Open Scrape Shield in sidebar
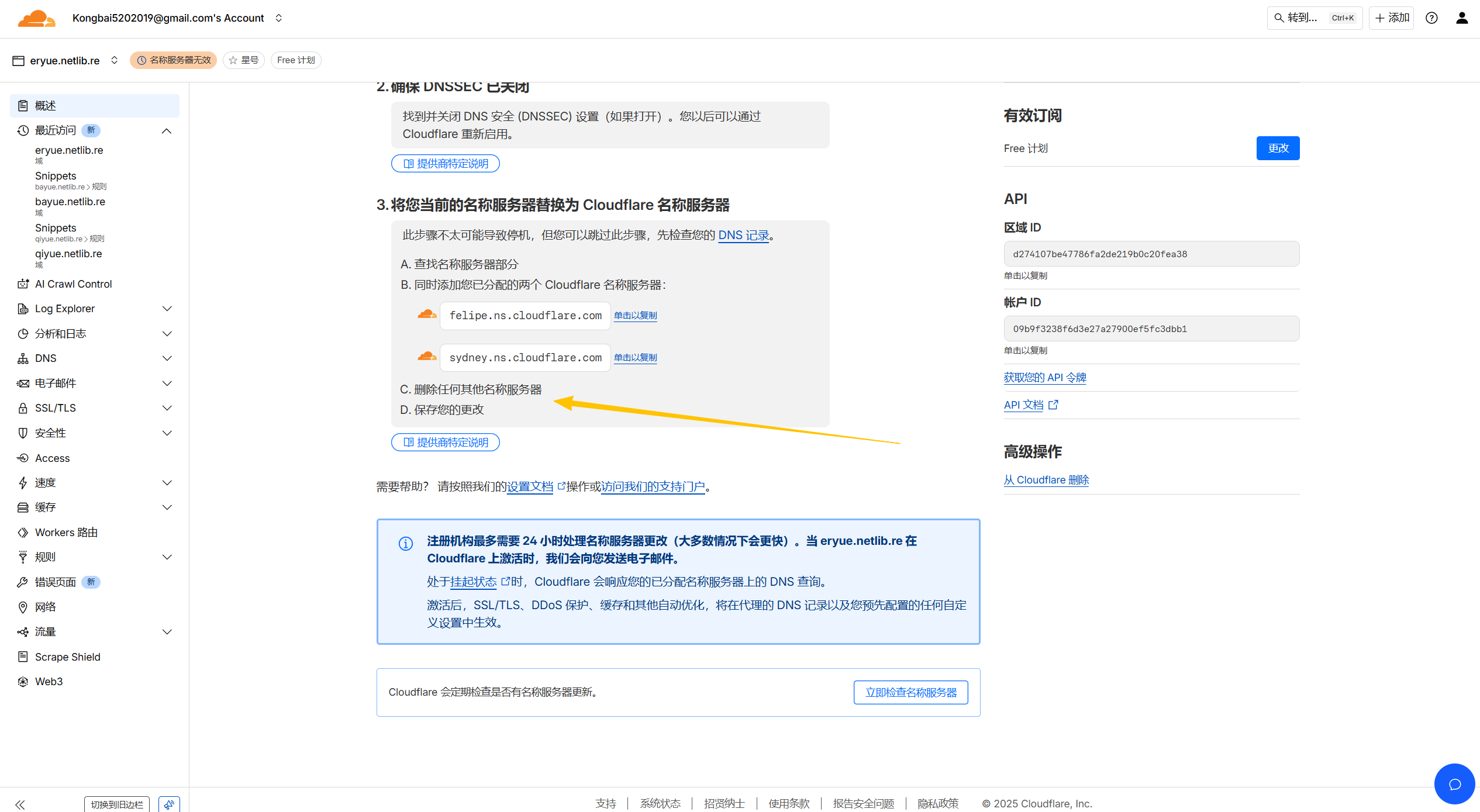Screen dimensions: 1480x812 point(67,656)
